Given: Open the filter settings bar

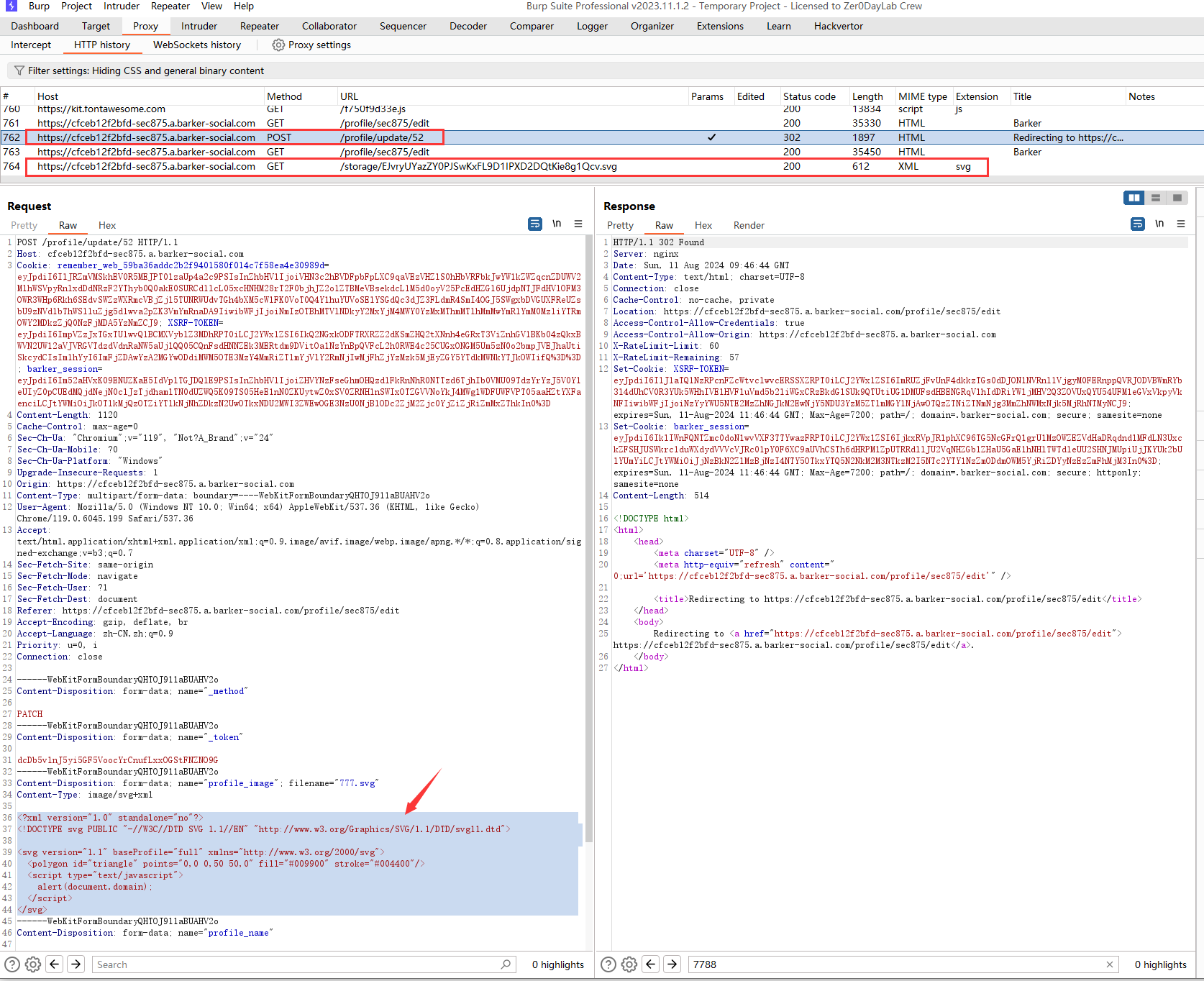Looking at the screenshot, I should click(x=604, y=70).
